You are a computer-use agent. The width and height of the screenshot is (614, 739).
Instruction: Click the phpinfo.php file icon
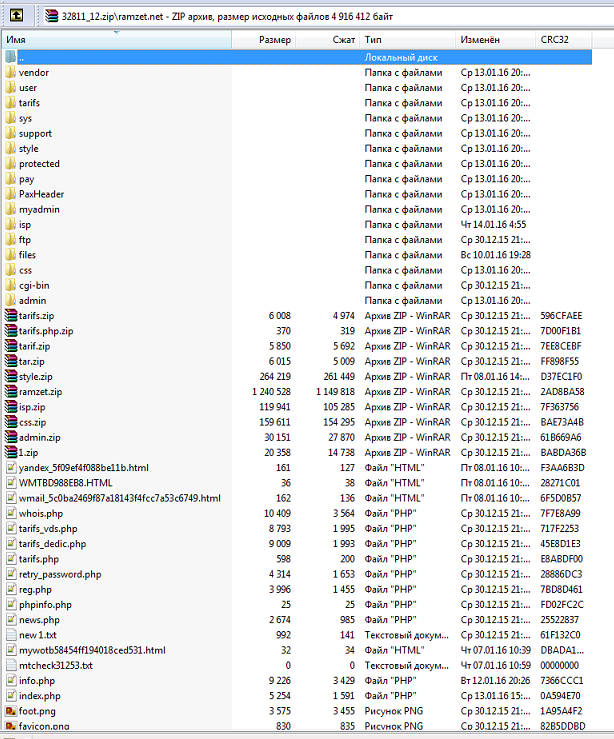pyautogui.click(x=11, y=605)
